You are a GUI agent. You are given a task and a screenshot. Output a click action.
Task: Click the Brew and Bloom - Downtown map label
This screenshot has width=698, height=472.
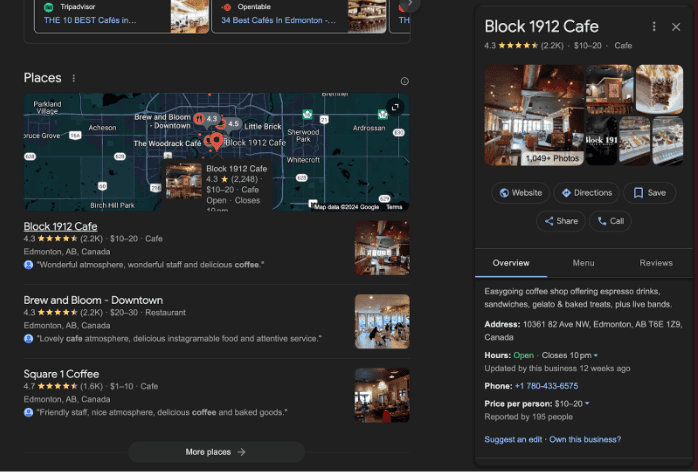pyautogui.click(x=162, y=121)
